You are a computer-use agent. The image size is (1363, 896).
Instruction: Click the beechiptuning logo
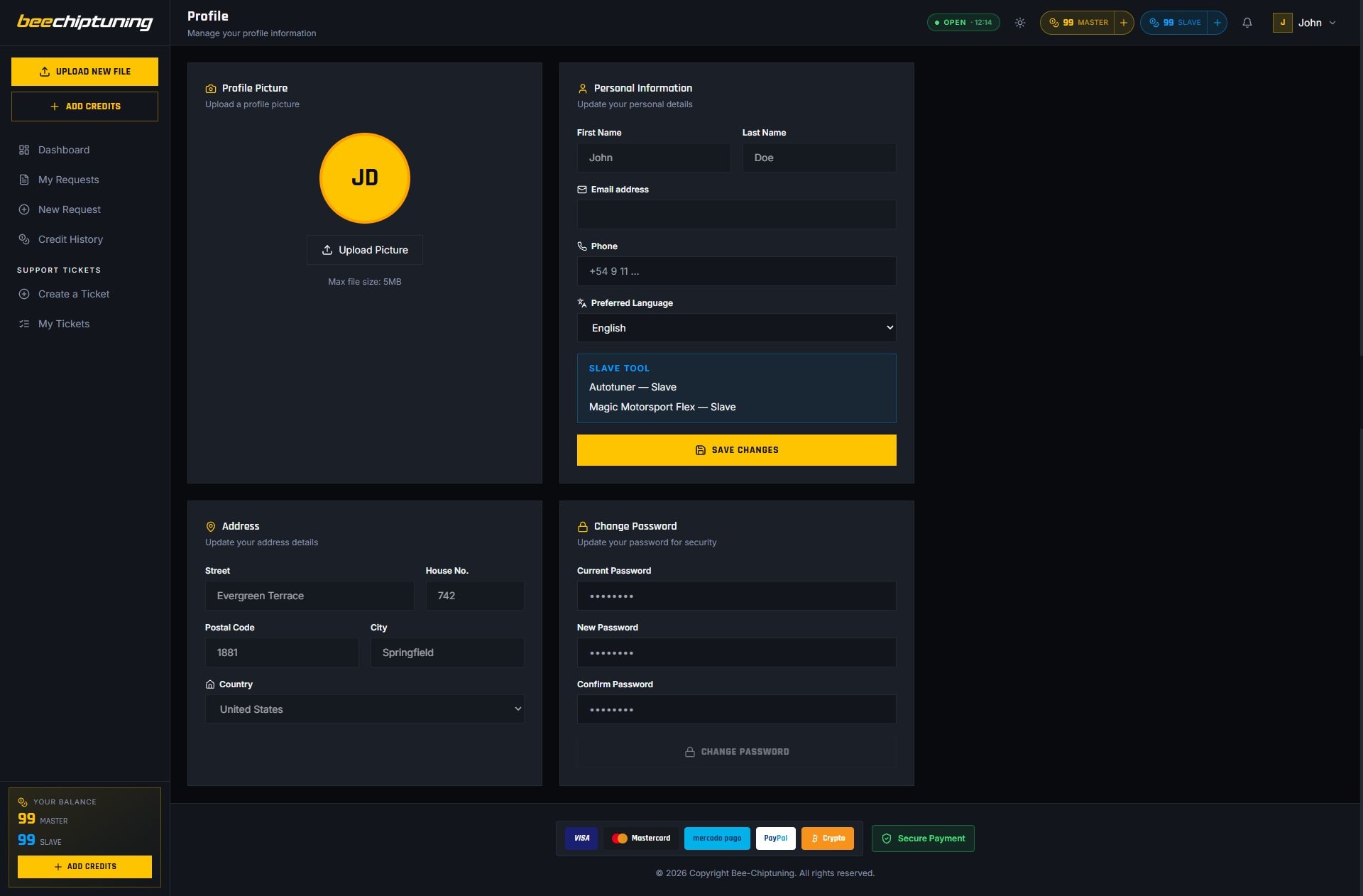[x=84, y=22]
